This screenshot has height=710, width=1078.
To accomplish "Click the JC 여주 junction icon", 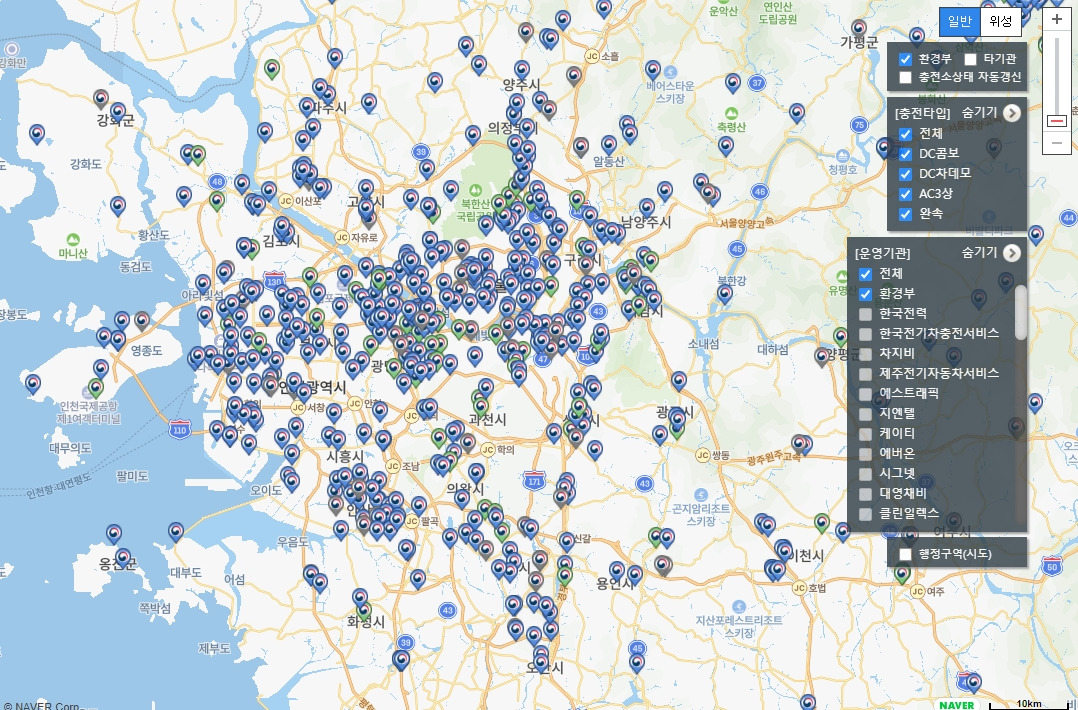I will click(918, 591).
